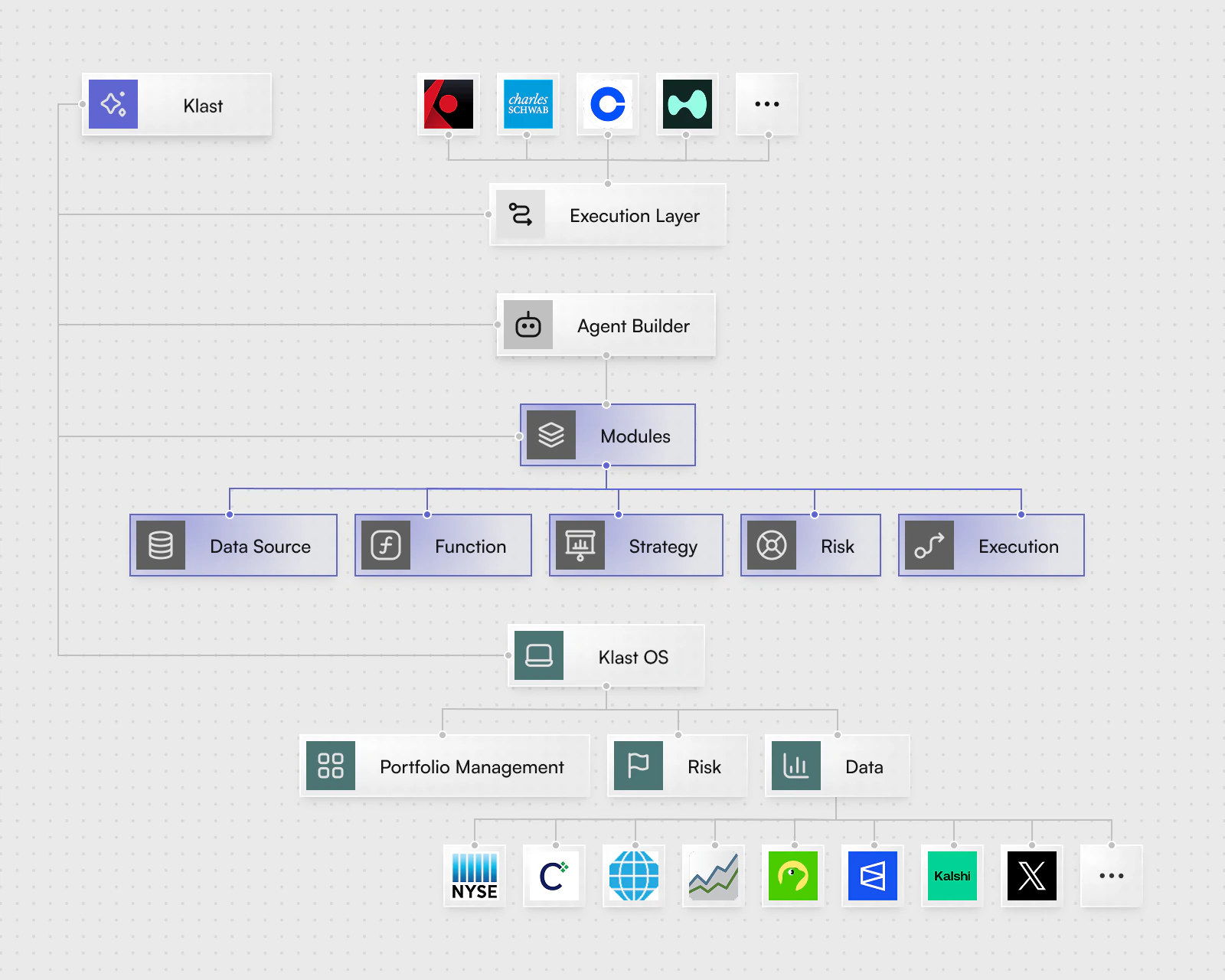The image size is (1225, 980).
Task: Open the NYSE data source tile
Action: point(475,876)
